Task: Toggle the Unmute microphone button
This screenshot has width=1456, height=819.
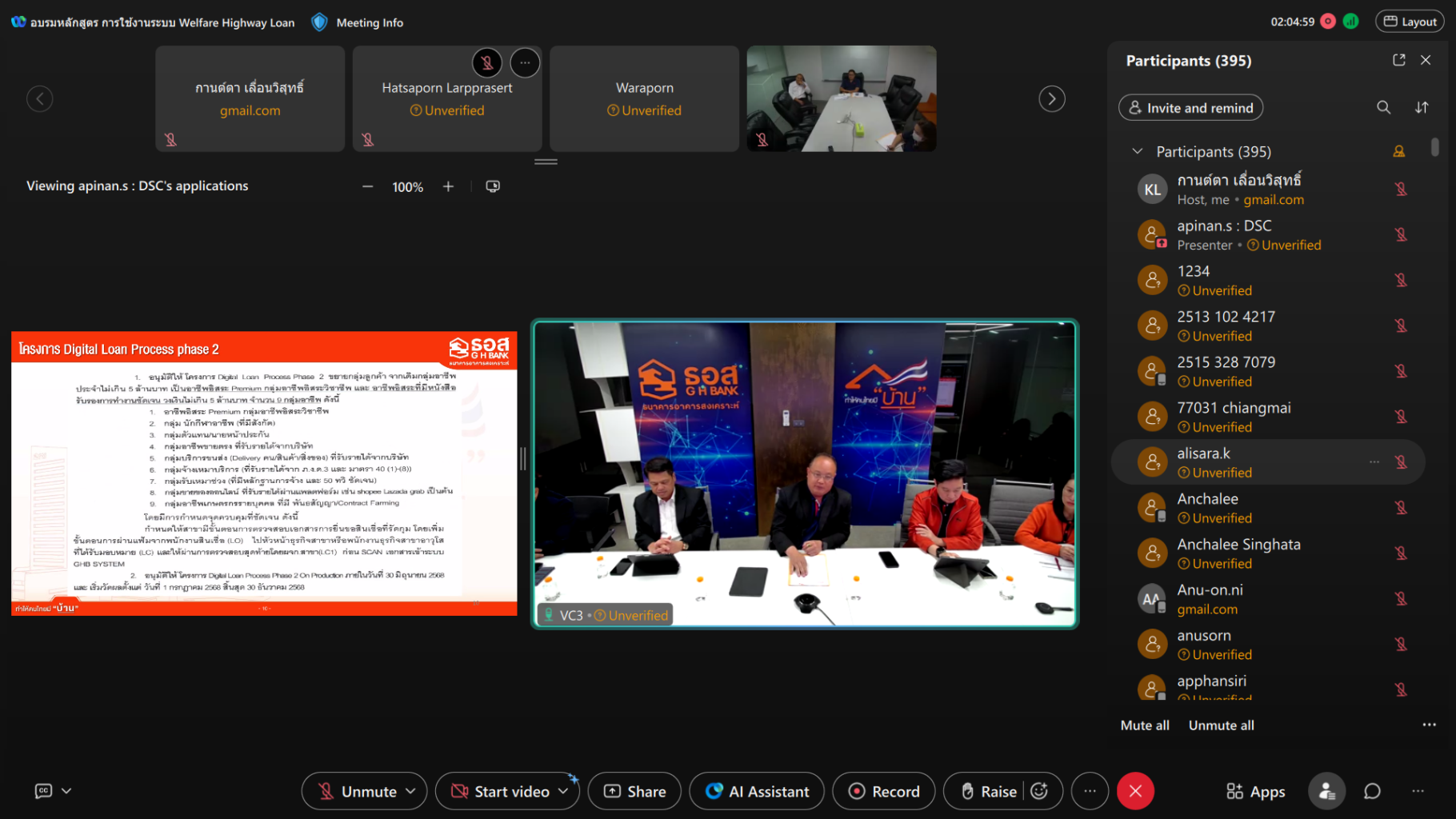Action: [x=358, y=791]
